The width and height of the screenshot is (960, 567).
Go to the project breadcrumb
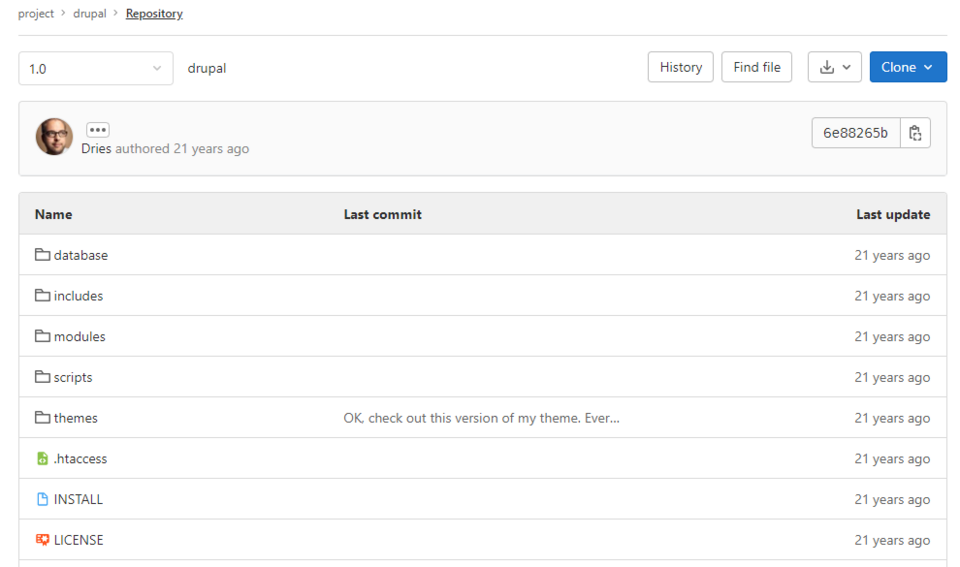tap(36, 13)
